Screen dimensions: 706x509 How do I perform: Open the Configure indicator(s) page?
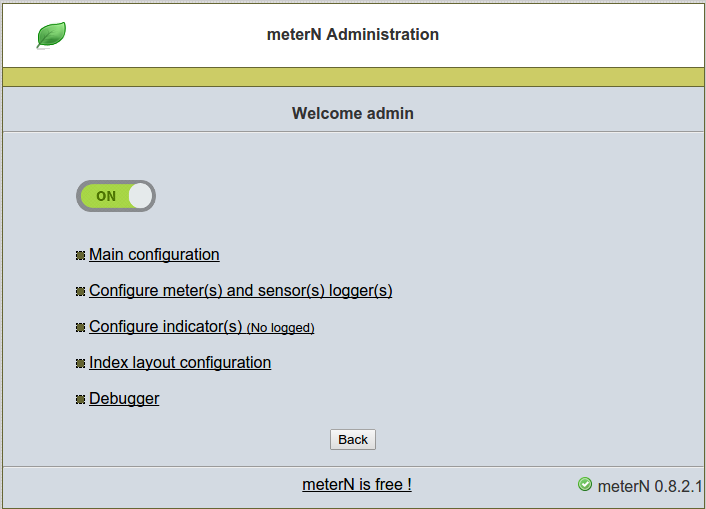pos(165,327)
